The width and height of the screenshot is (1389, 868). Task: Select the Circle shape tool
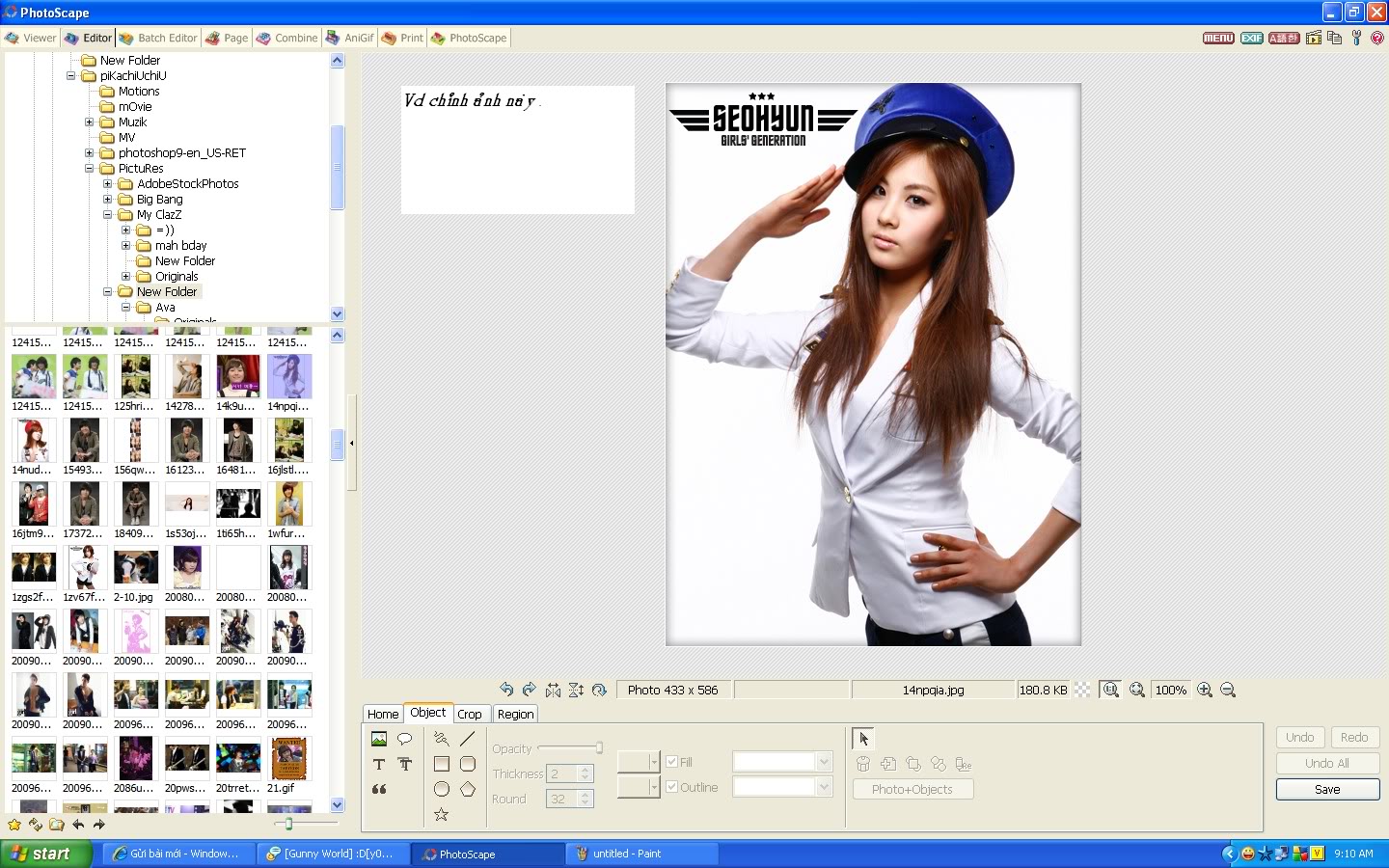click(x=442, y=789)
